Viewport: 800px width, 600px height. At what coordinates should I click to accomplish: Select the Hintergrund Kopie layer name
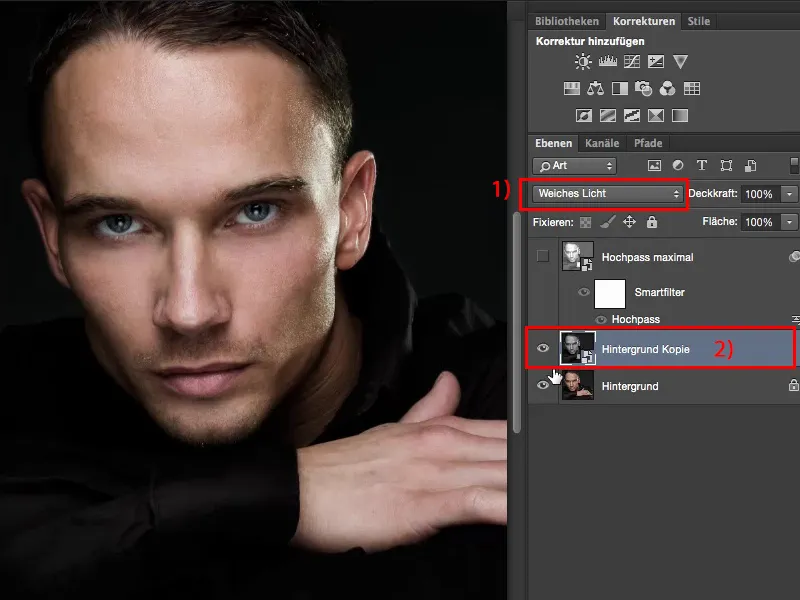645,349
